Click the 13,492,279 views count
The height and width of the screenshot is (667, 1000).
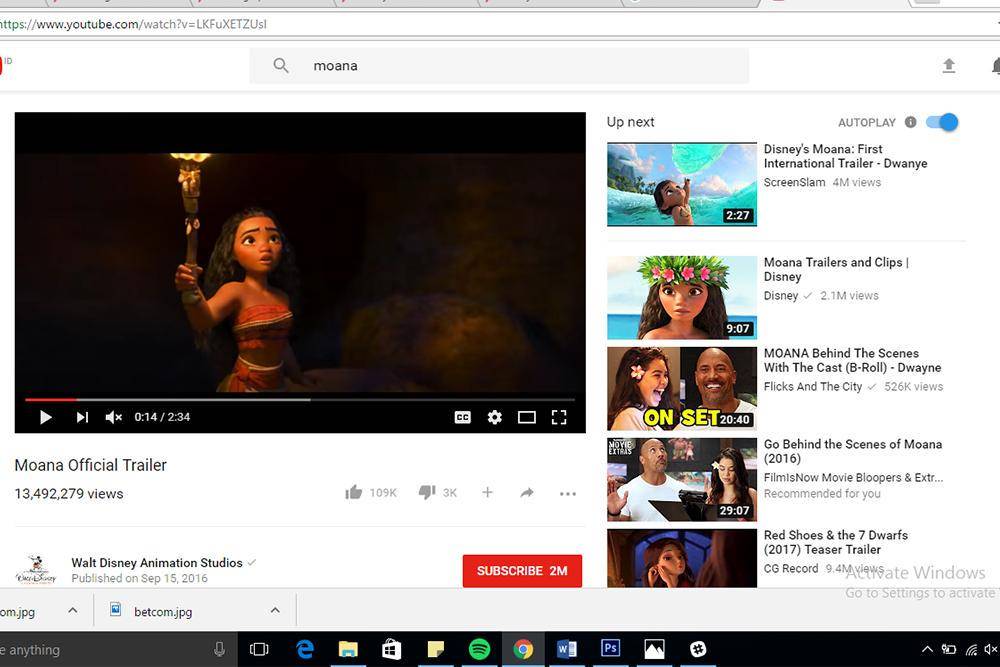pos(69,494)
